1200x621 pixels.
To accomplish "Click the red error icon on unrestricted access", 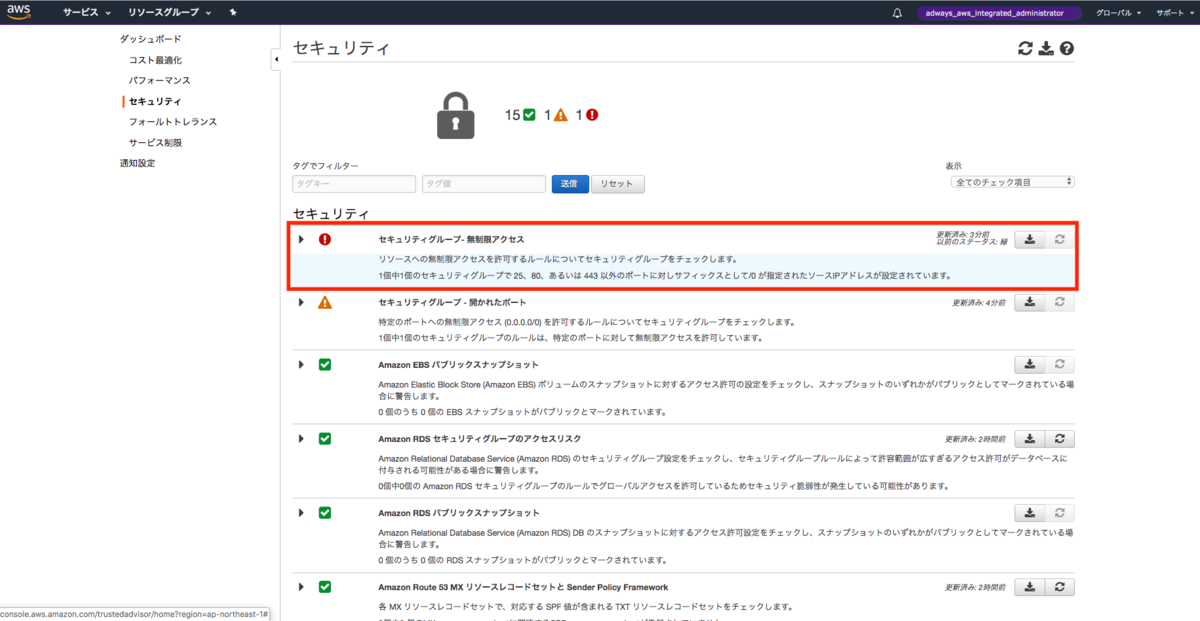I will coord(325,238).
